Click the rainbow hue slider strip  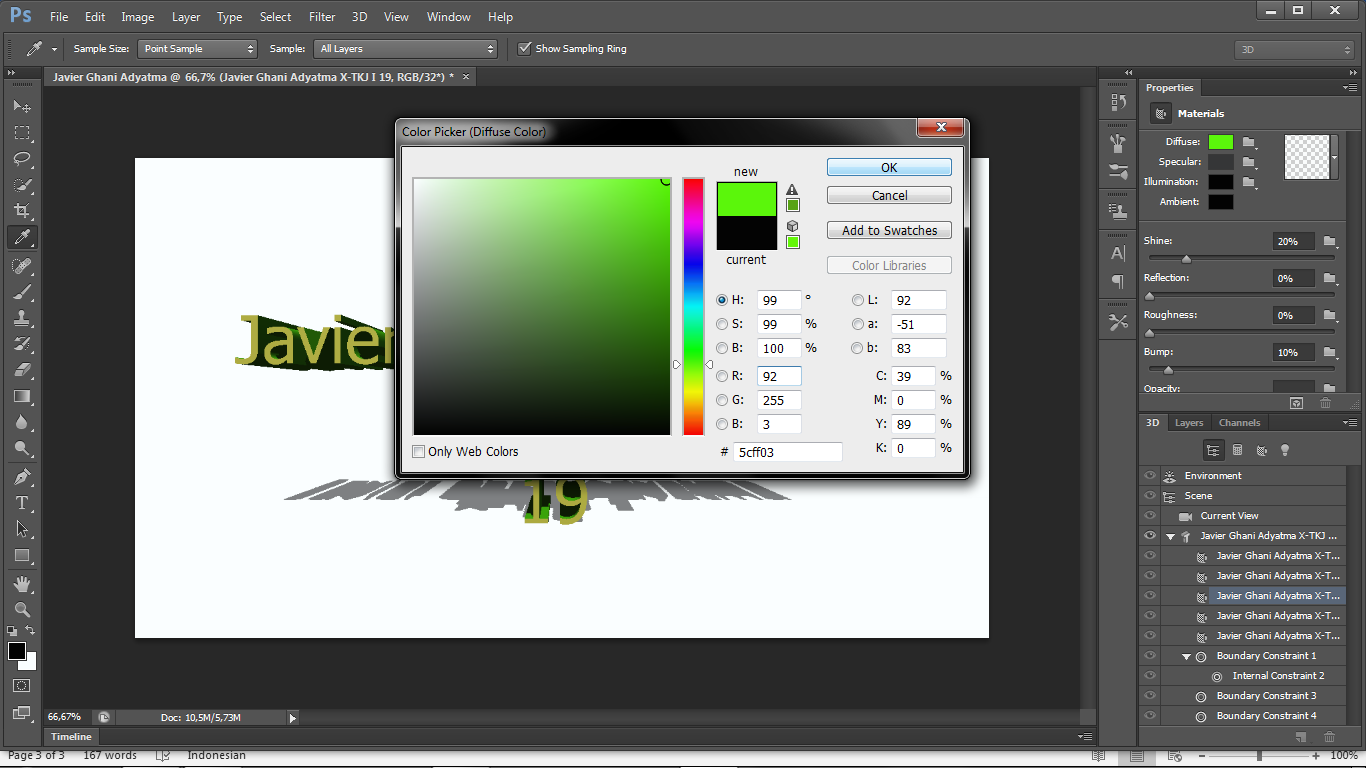click(693, 306)
